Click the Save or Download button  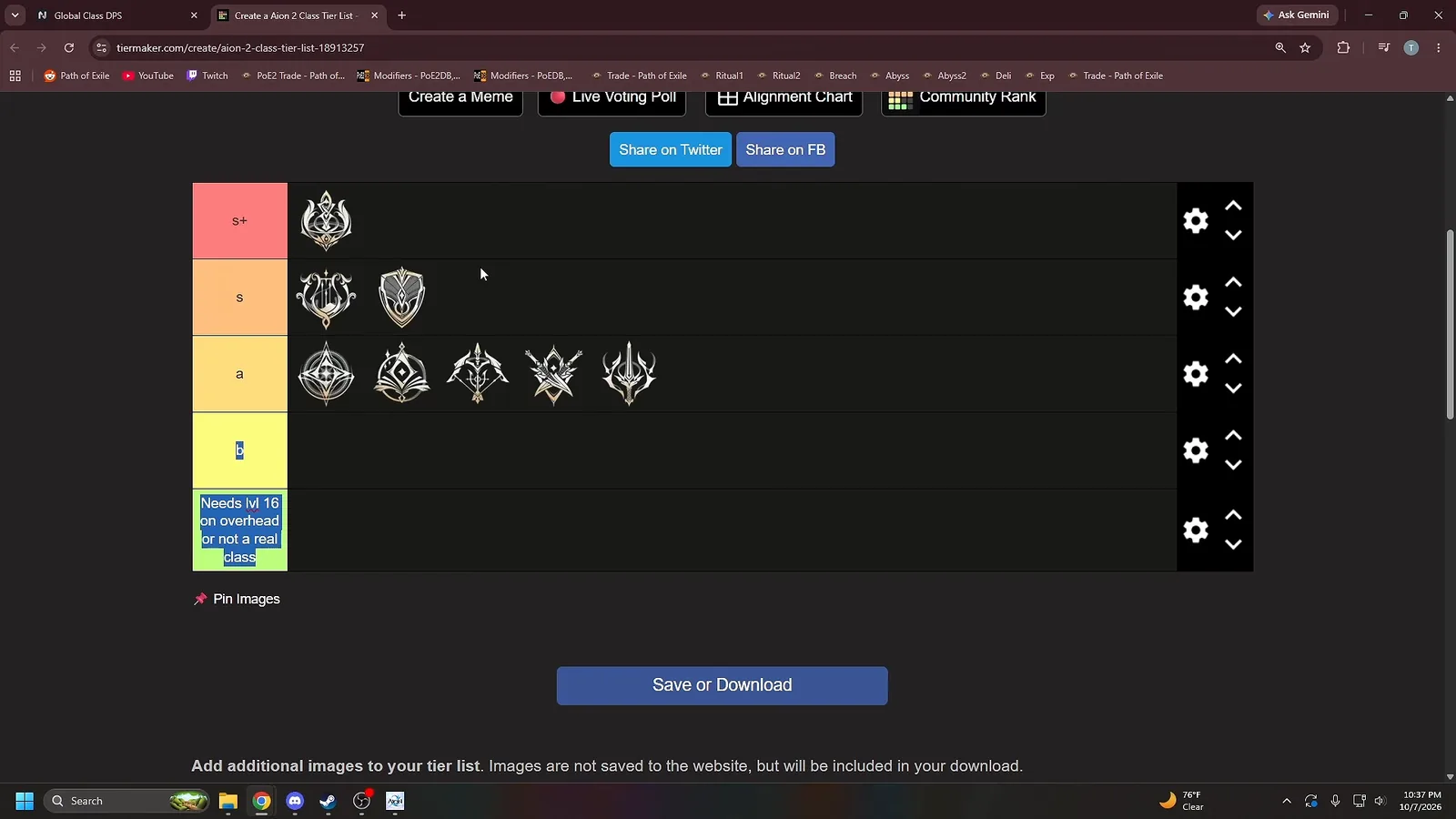pyautogui.click(x=722, y=685)
